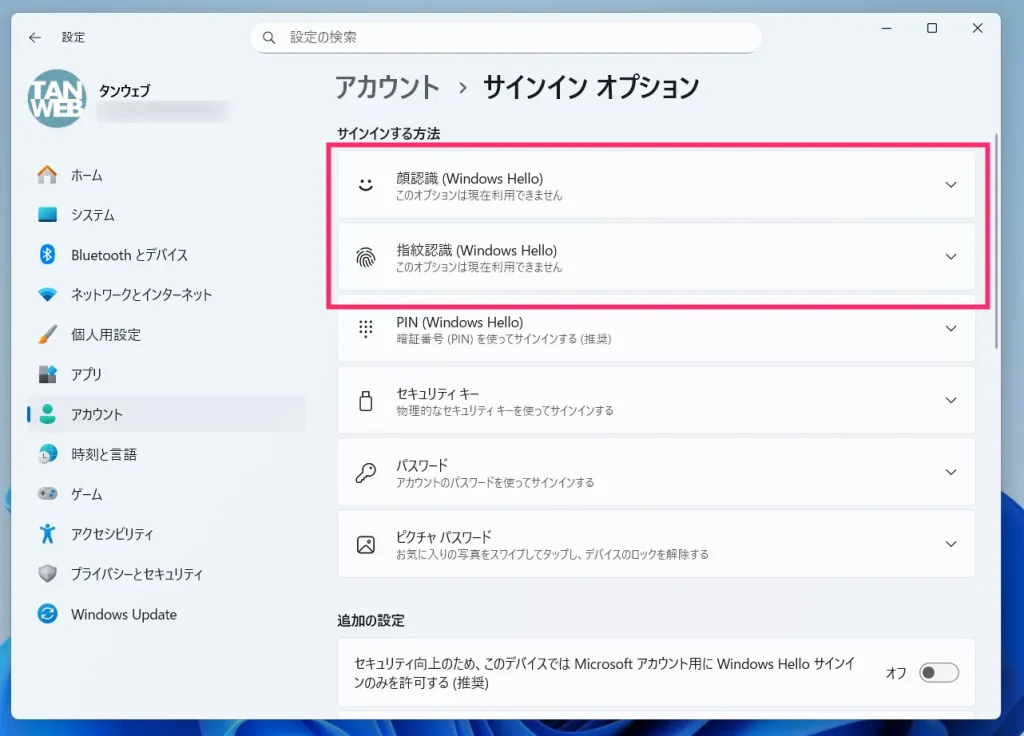Maximize the Settings window
The height and width of the screenshot is (736, 1024).
pos(932,28)
